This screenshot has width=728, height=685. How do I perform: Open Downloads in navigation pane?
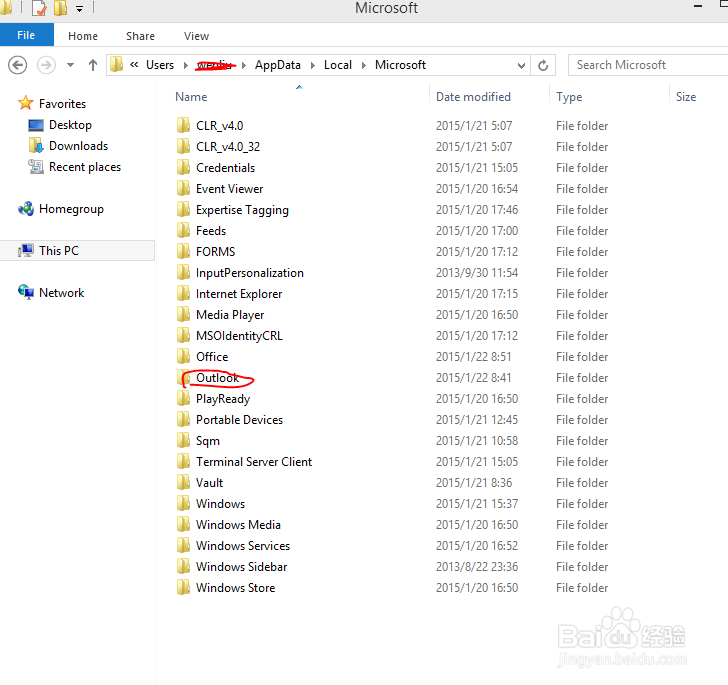pos(78,146)
